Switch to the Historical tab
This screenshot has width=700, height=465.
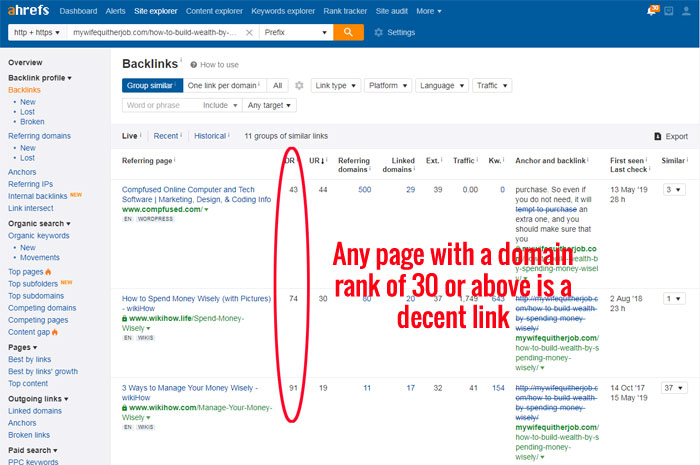coord(210,136)
